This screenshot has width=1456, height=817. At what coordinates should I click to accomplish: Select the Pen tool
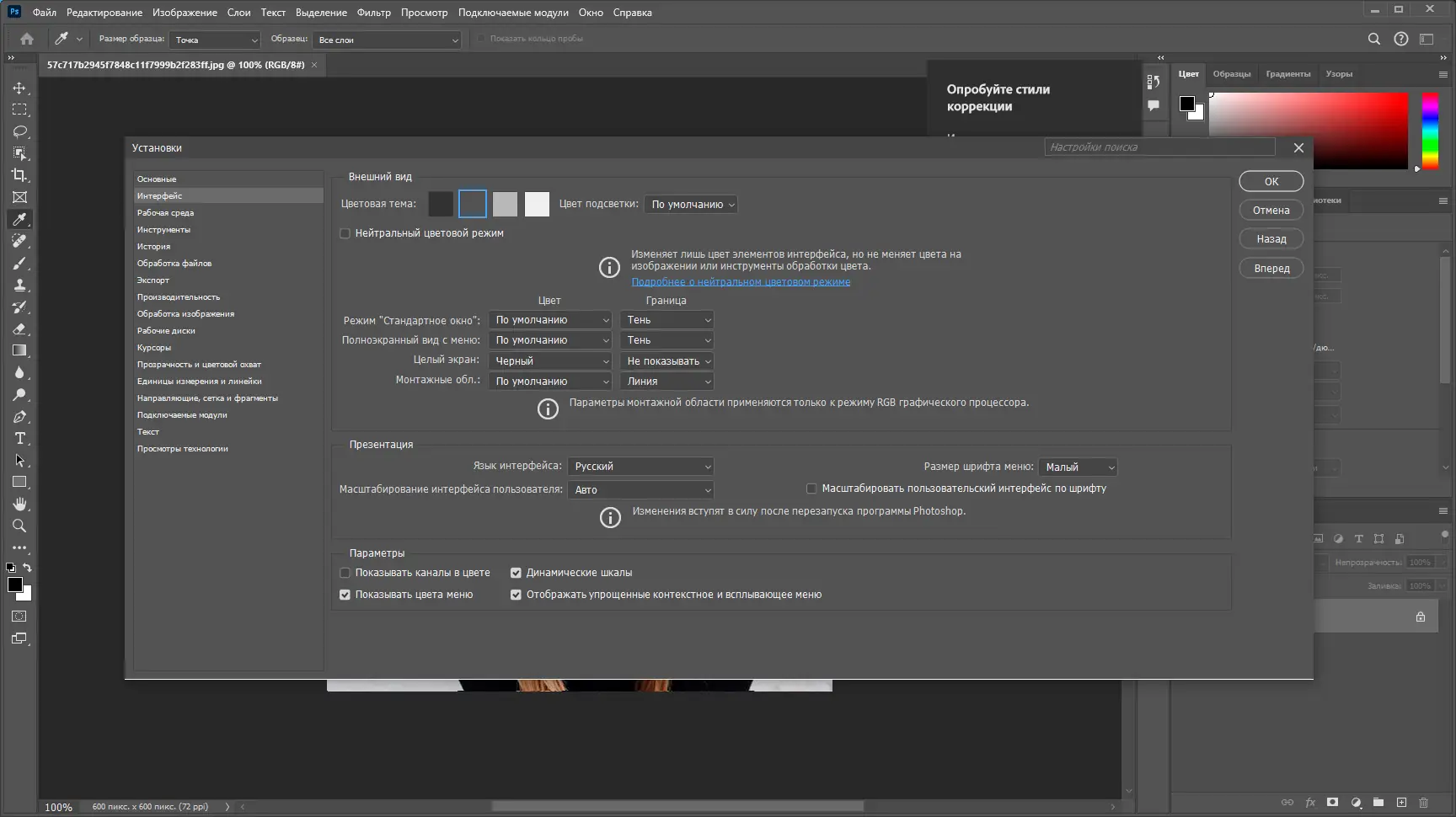click(x=19, y=416)
